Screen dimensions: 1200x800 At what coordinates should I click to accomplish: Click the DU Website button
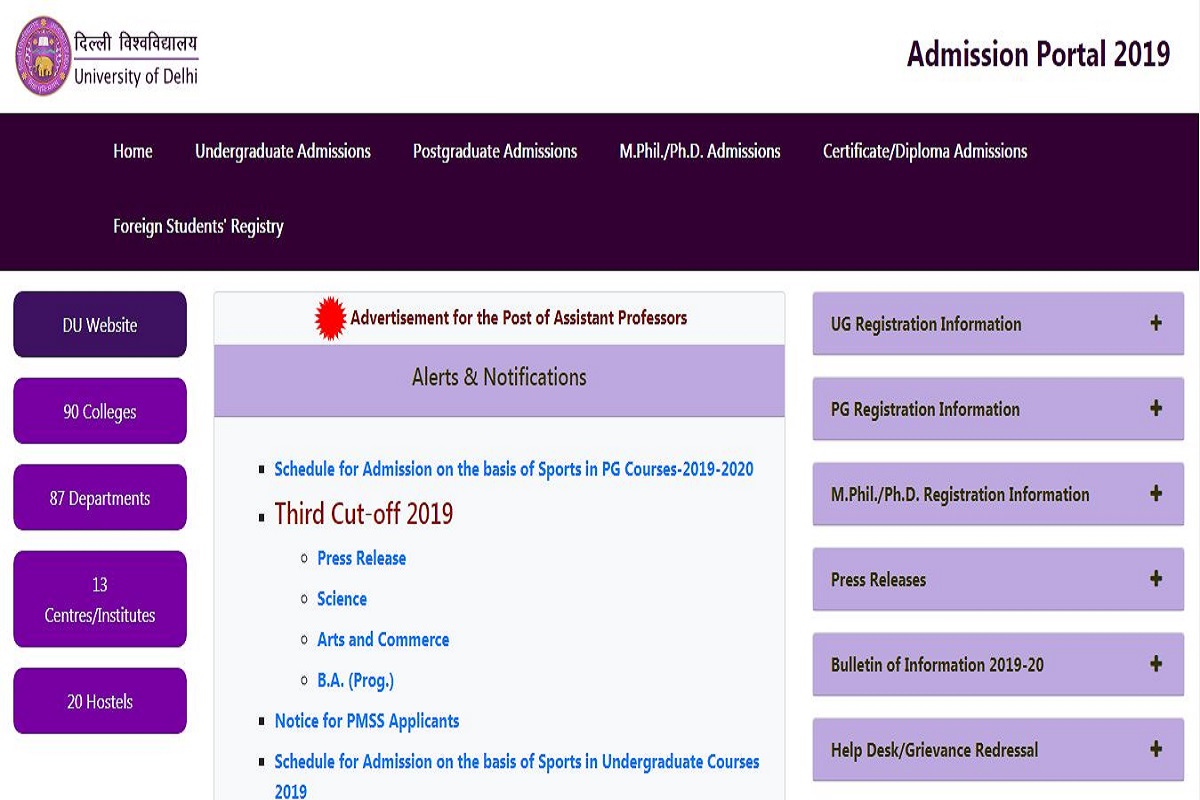[x=100, y=325]
